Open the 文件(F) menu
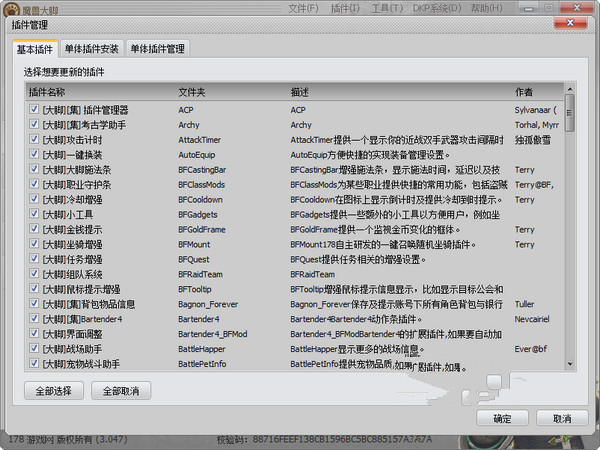This screenshot has height=450, width=600. point(303,8)
